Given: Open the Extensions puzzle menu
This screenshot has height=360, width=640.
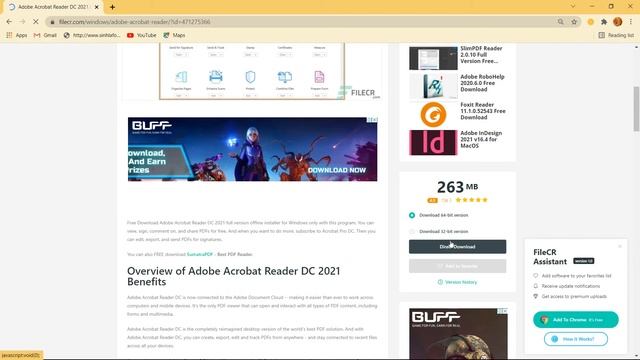Looking at the screenshot, I should (604, 22).
